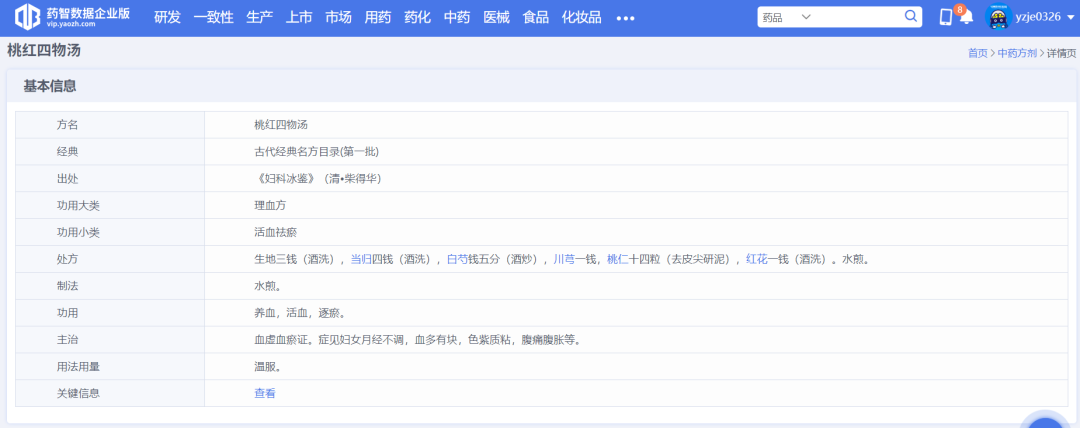The image size is (1080, 428).
Task: Open the 用药 menu
Action: click(378, 18)
